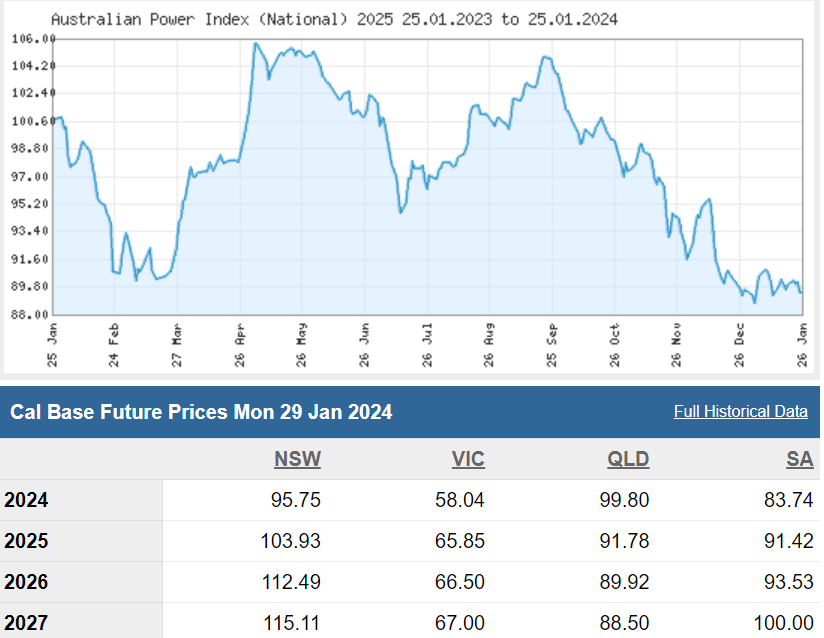Click the NSW 2024 price 95.75

pyautogui.click(x=296, y=500)
